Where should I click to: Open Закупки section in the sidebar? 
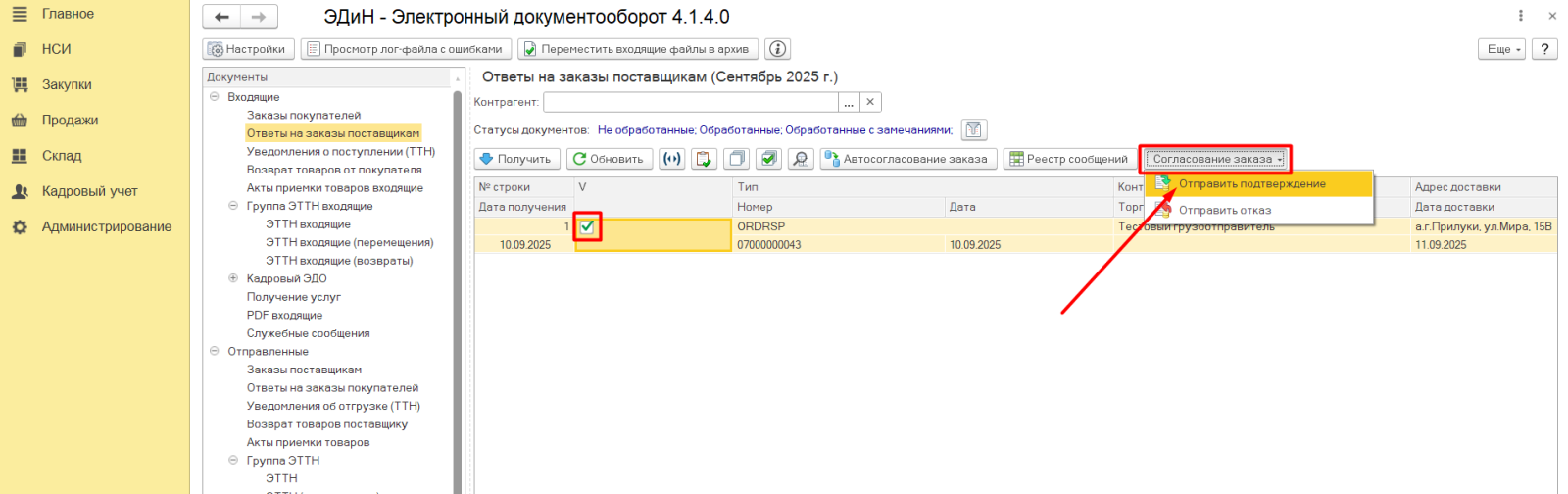pos(67,84)
